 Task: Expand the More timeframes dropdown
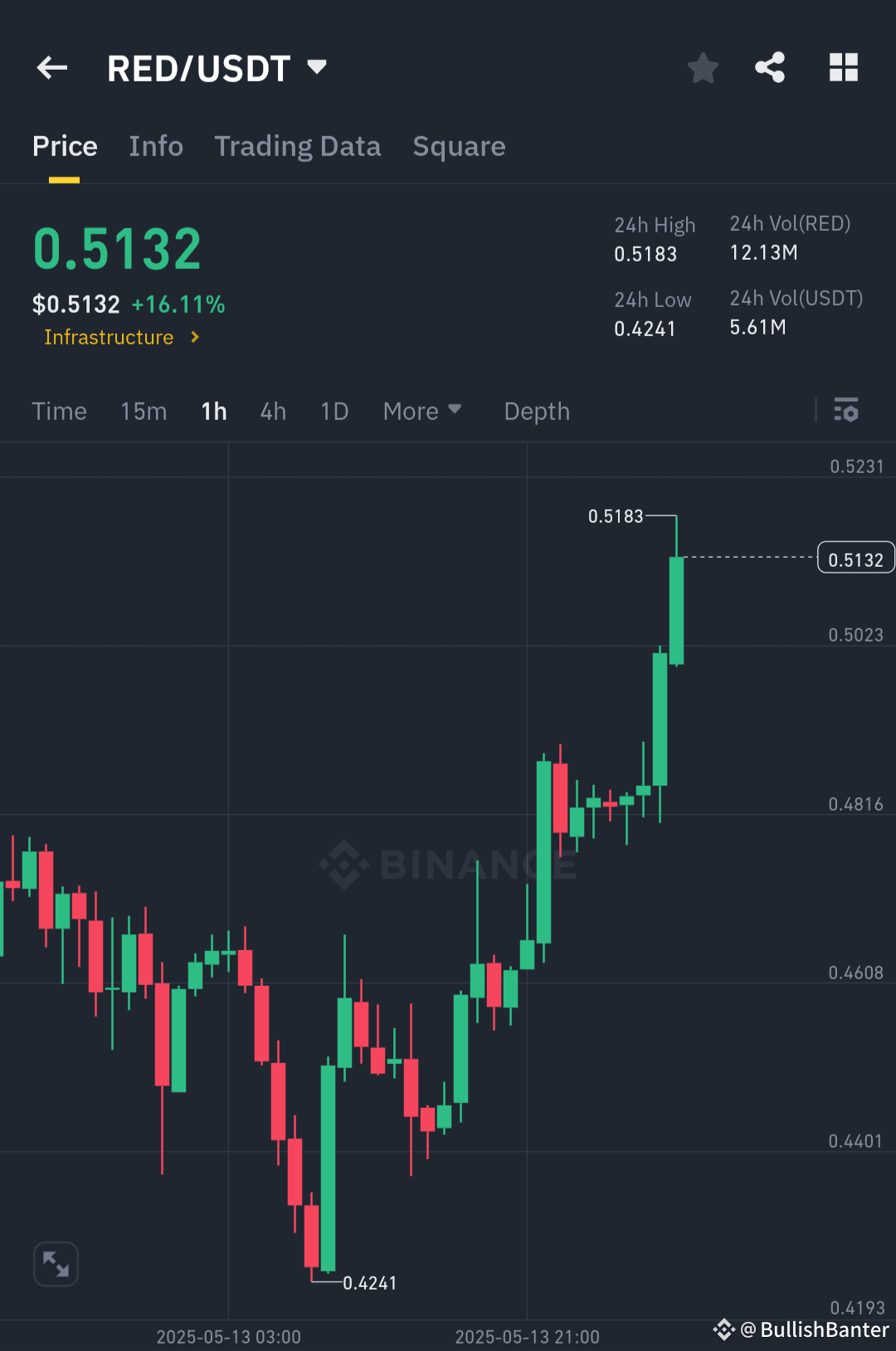click(x=422, y=411)
